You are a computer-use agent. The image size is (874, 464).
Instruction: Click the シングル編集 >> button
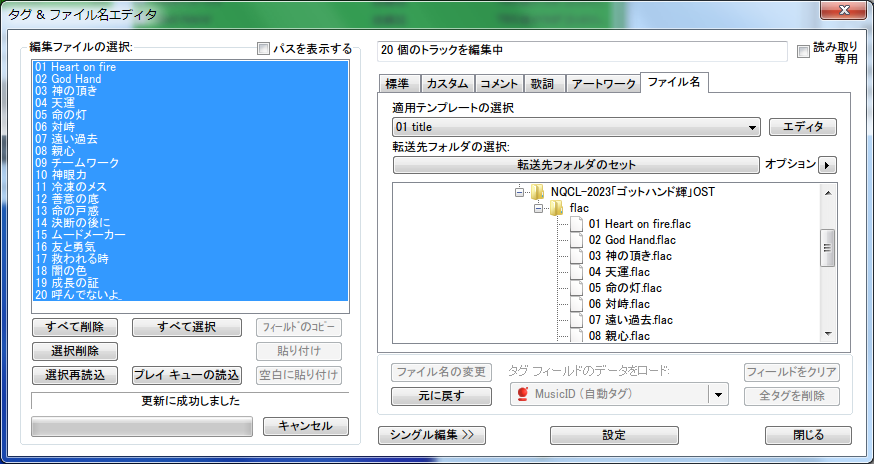tap(432, 436)
